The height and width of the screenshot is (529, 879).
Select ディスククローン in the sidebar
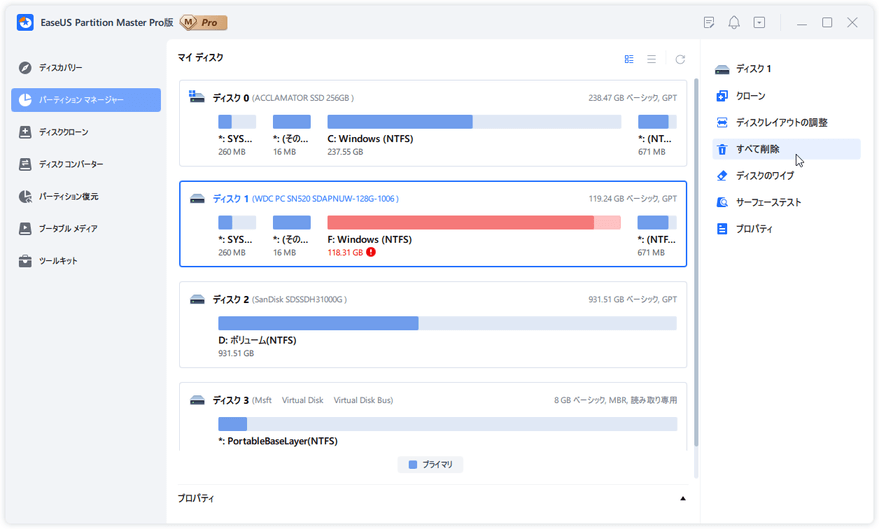point(63,132)
